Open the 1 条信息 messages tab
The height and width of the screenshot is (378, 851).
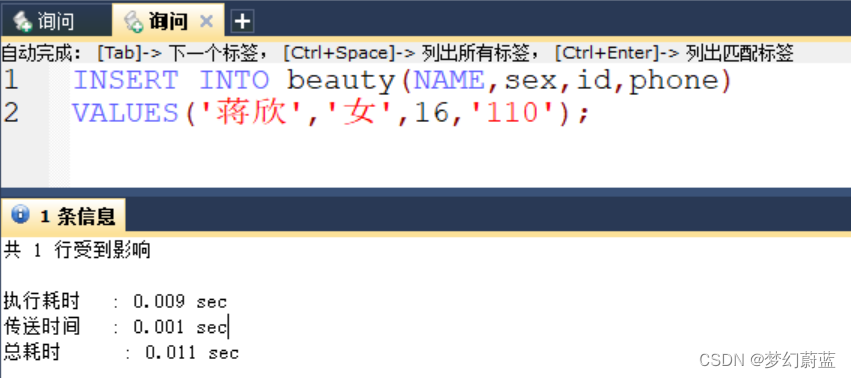[63, 216]
